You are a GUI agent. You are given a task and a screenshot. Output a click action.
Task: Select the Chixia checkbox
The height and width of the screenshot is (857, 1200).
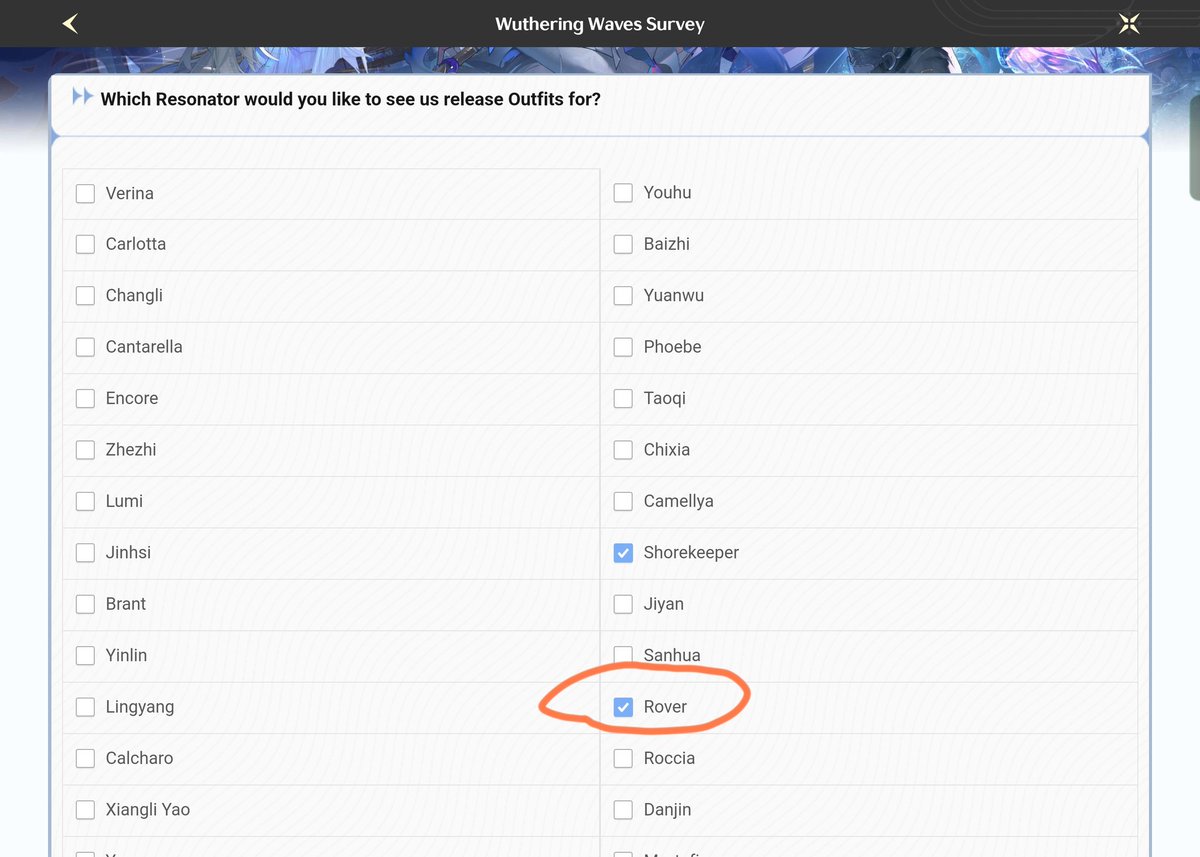(x=623, y=450)
